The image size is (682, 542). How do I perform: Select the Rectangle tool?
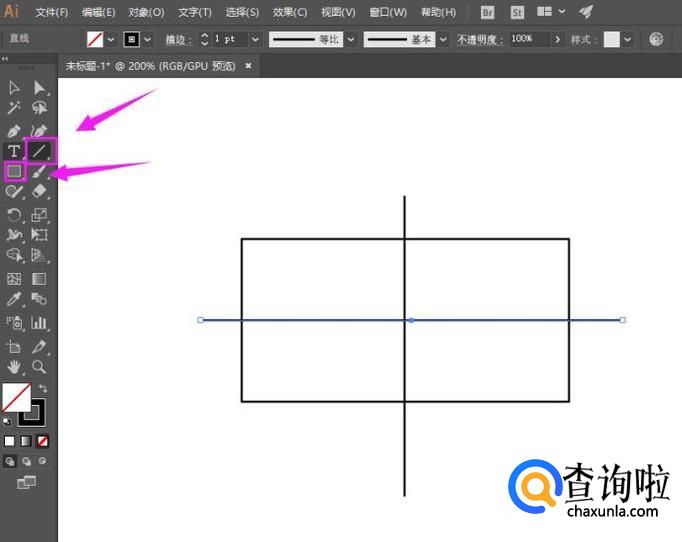click(x=14, y=171)
